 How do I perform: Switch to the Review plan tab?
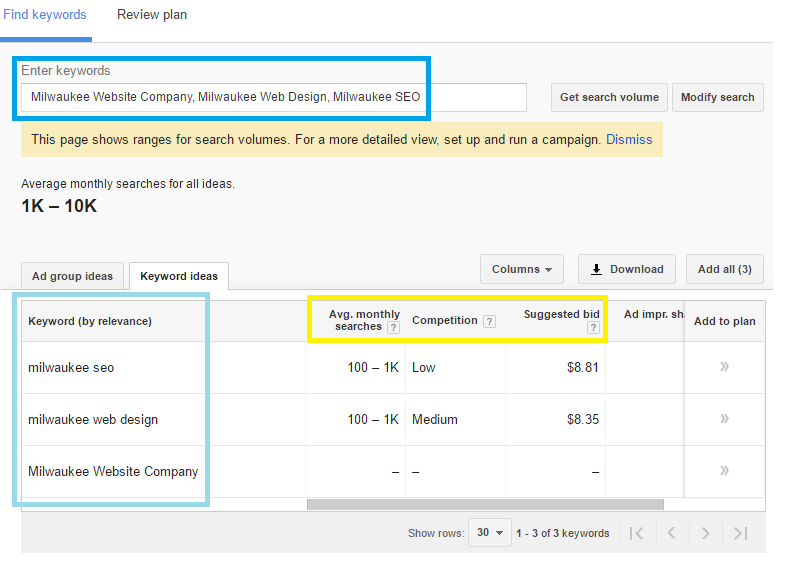152,15
